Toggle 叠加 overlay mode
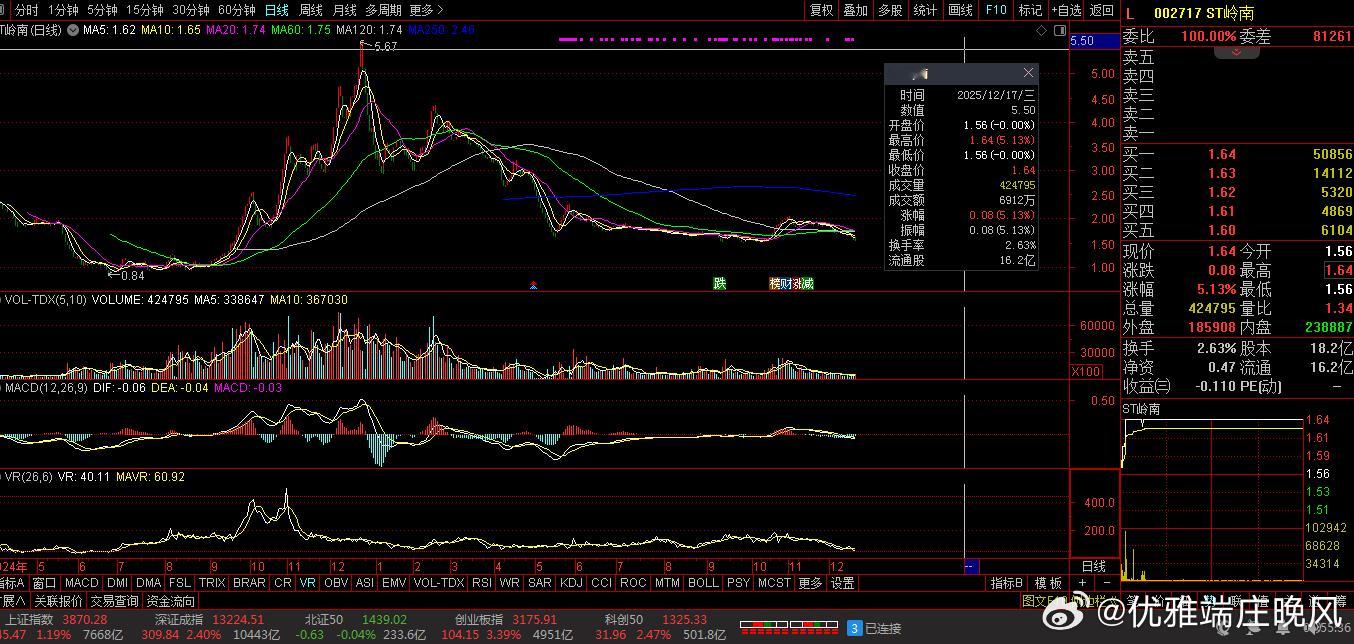Image resolution: width=1354 pixels, height=644 pixels. point(855,10)
